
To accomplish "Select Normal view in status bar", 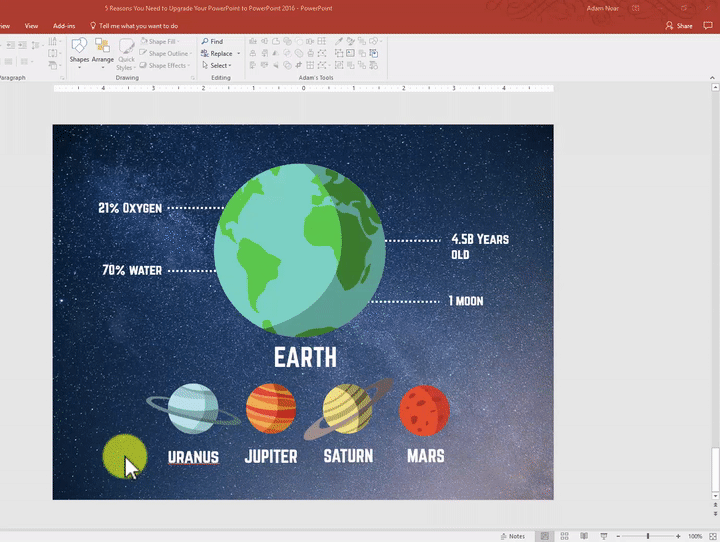I will coord(543,536).
